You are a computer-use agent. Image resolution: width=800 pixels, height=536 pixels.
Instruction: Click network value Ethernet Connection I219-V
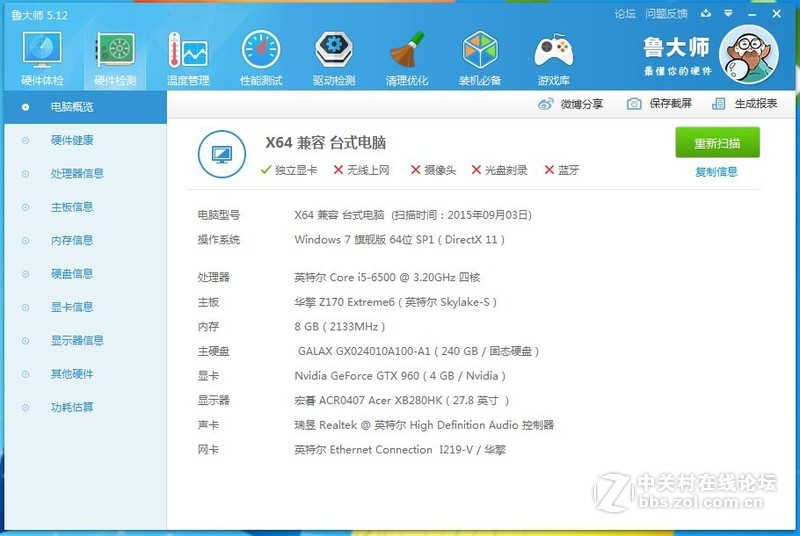[399, 450]
